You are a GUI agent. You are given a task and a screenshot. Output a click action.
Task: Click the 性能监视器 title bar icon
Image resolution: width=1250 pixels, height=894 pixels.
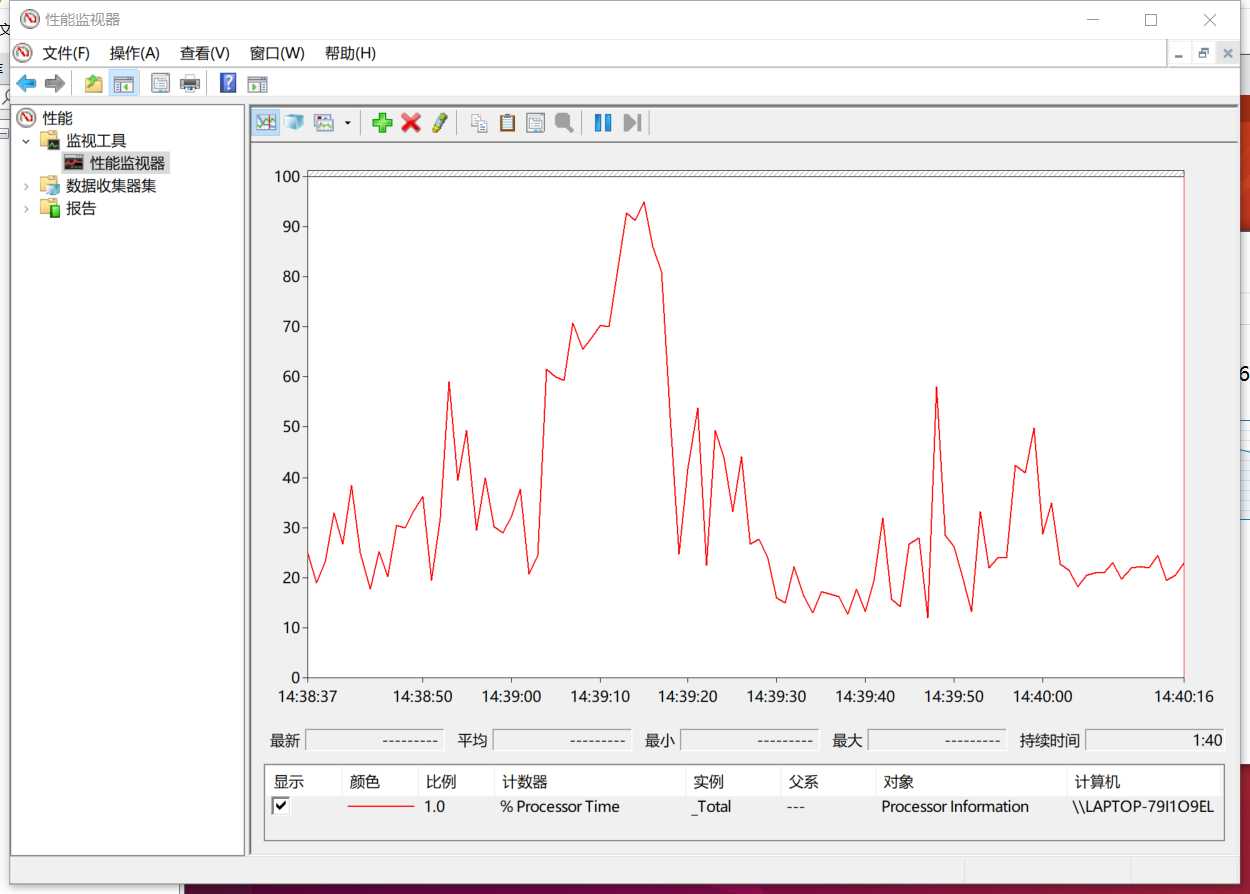point(30,19)
